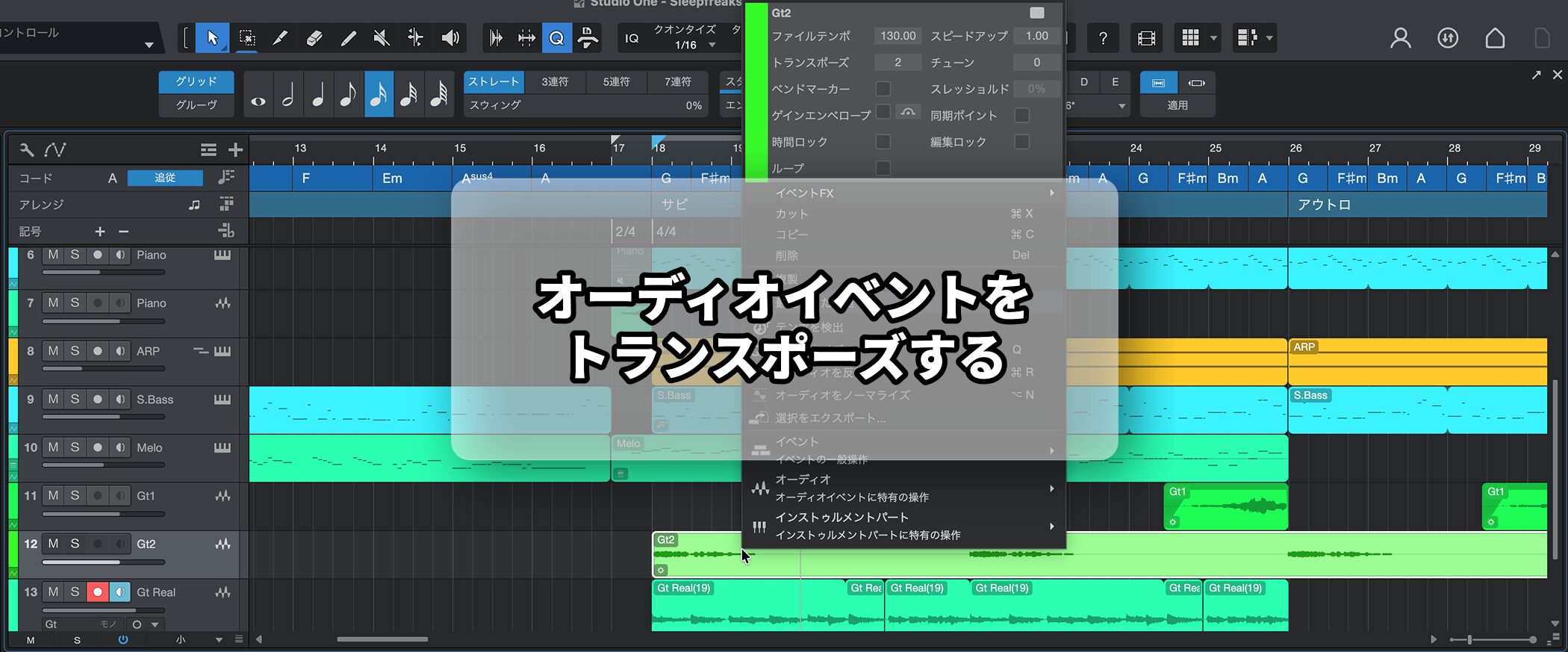1568x652 pixels.
Task: Select the highlighted sixteenth note value
Action: [379, 95]
